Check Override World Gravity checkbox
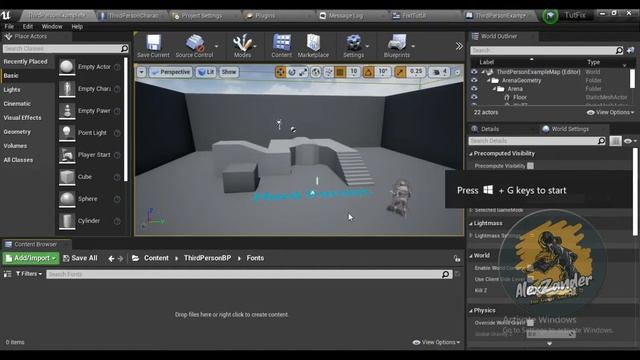Screen dimensions: 640x360 [x=530, y=323]
